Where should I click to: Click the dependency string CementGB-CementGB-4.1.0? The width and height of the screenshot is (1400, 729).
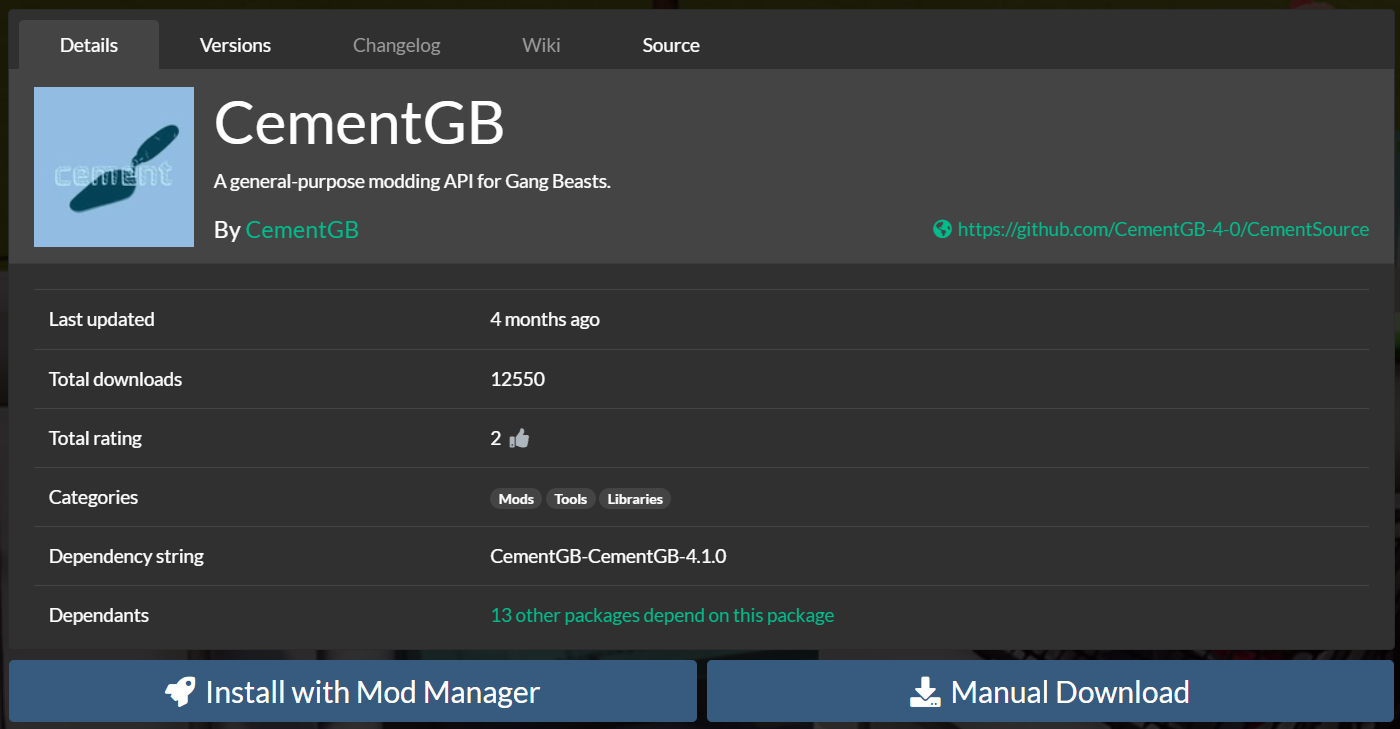click(608, 556)
